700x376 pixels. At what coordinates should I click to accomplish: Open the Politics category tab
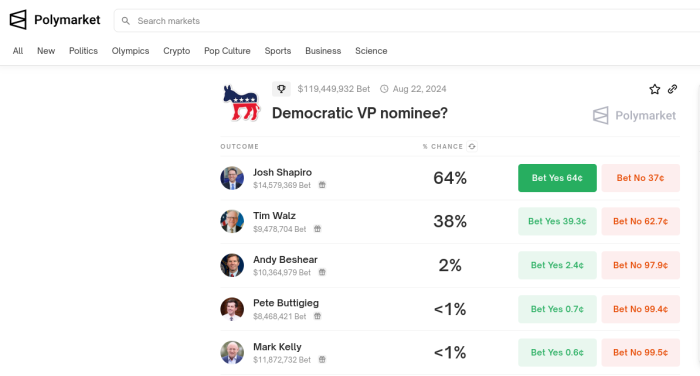coord(83,51)
